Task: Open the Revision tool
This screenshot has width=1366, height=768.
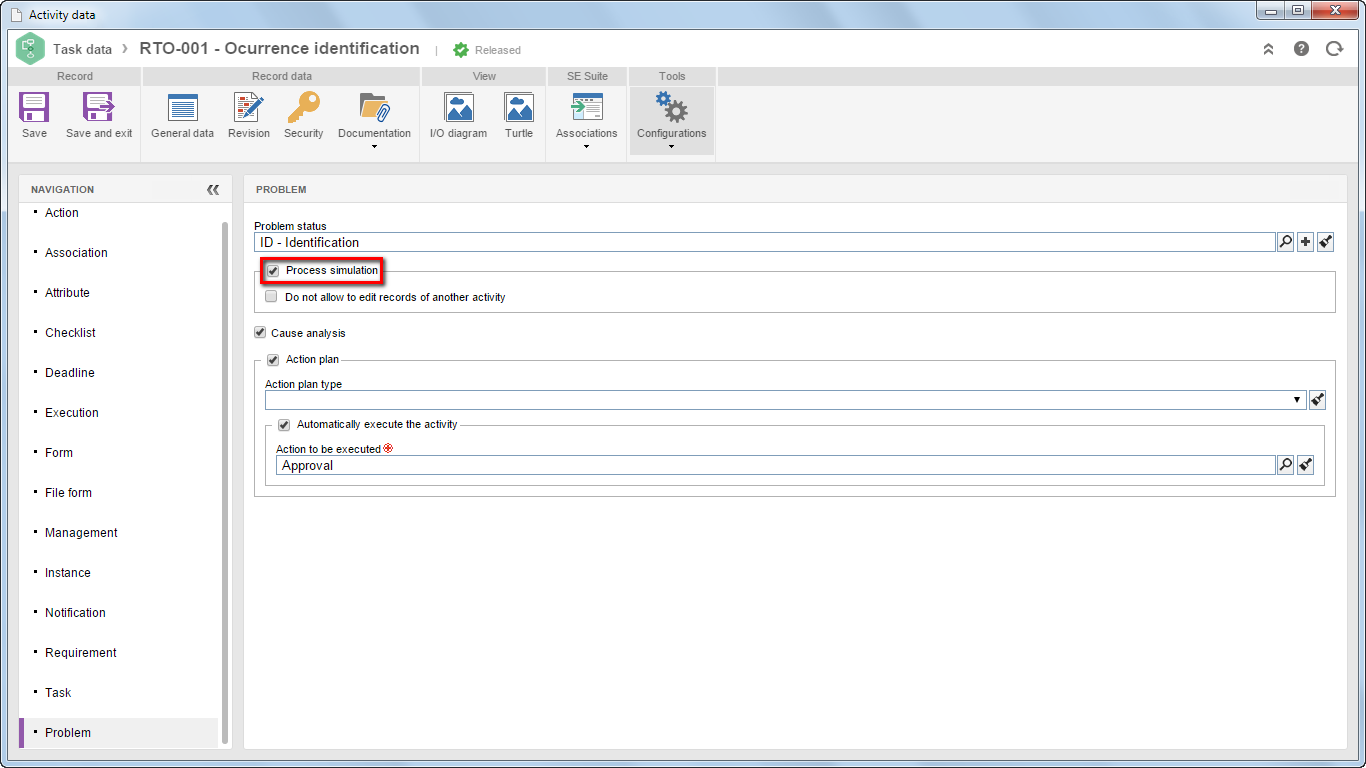Action: click(248, 108)
